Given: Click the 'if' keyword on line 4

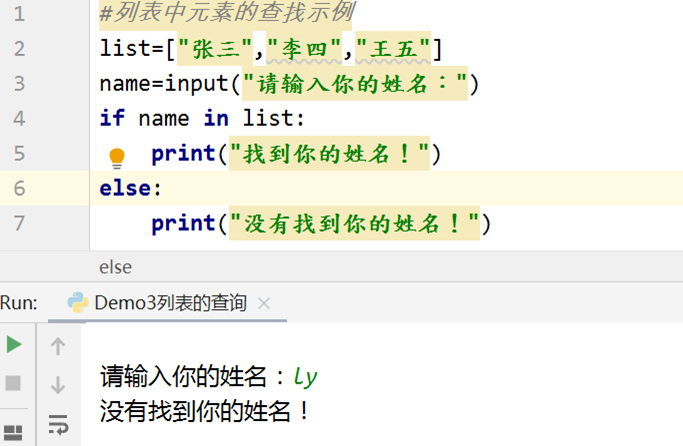Looking at the screenshot, I should coord(112,118).
